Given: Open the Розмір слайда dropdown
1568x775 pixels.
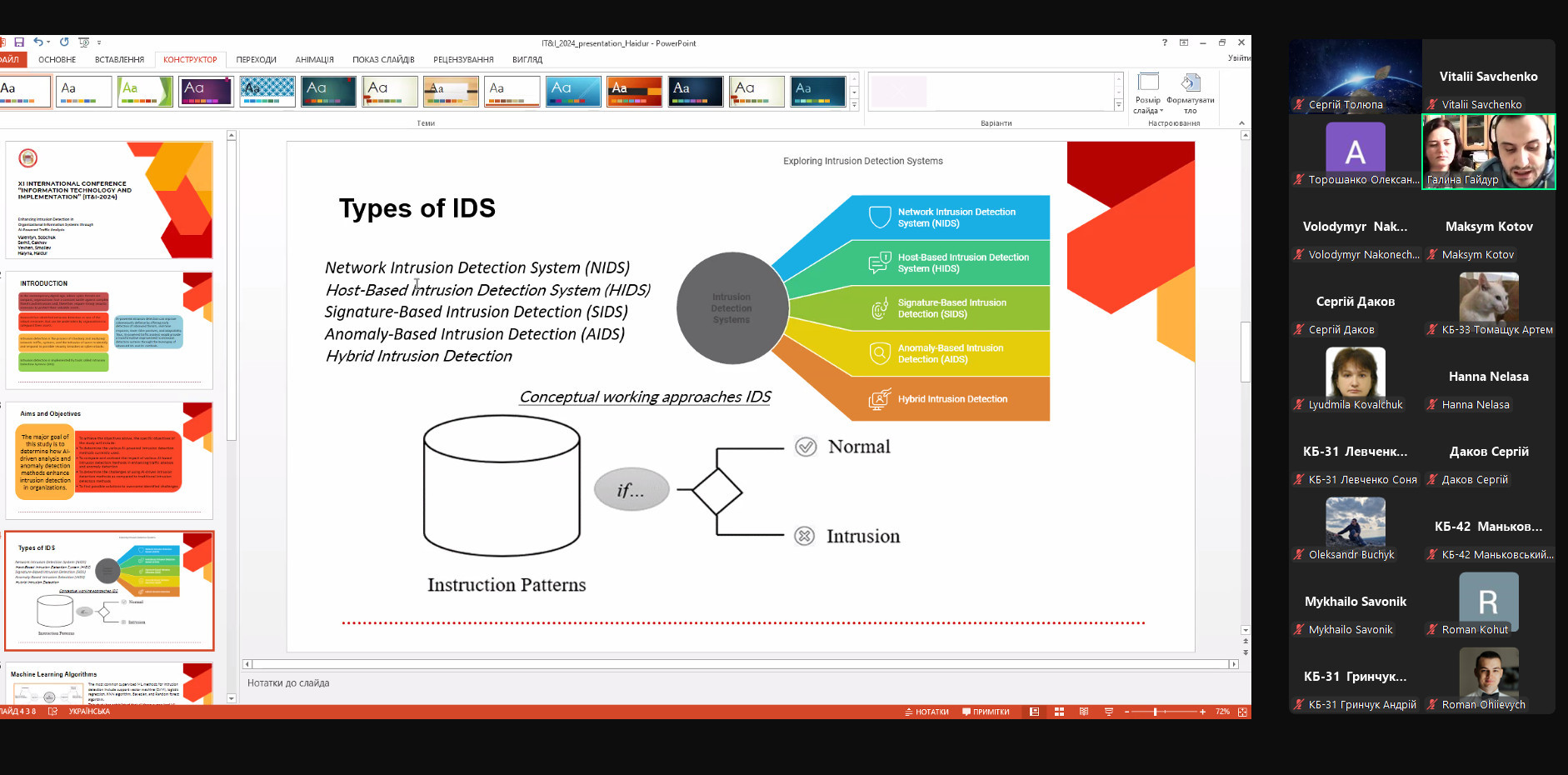Looking at the screenshot, I should click(1148, 93).
